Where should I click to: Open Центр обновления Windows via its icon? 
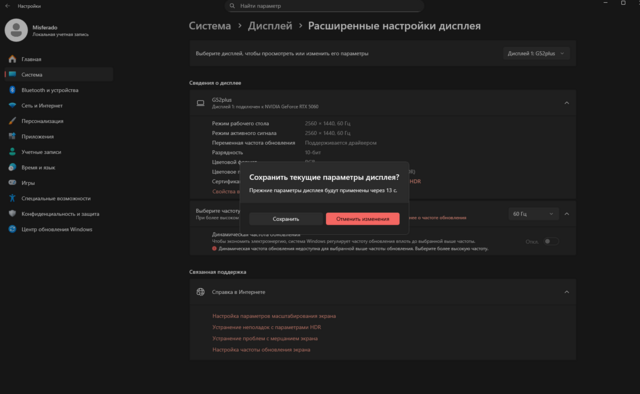[x=12, y=229]
